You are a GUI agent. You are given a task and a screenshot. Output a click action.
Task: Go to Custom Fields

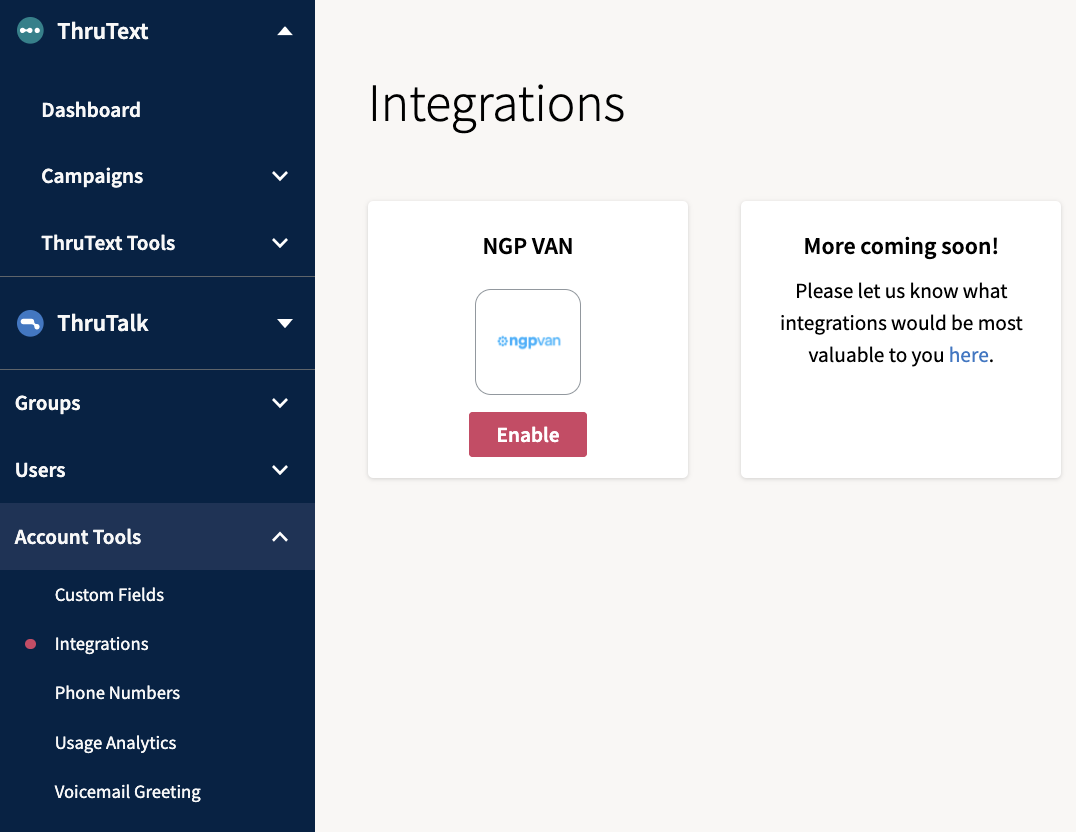(109, 594)
